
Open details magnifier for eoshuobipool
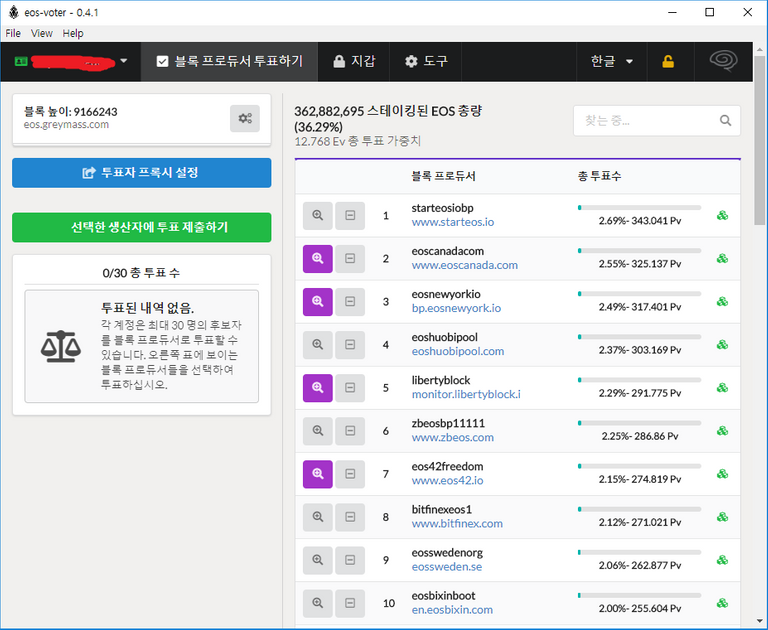pyautogui.click(x=317, y=345)
